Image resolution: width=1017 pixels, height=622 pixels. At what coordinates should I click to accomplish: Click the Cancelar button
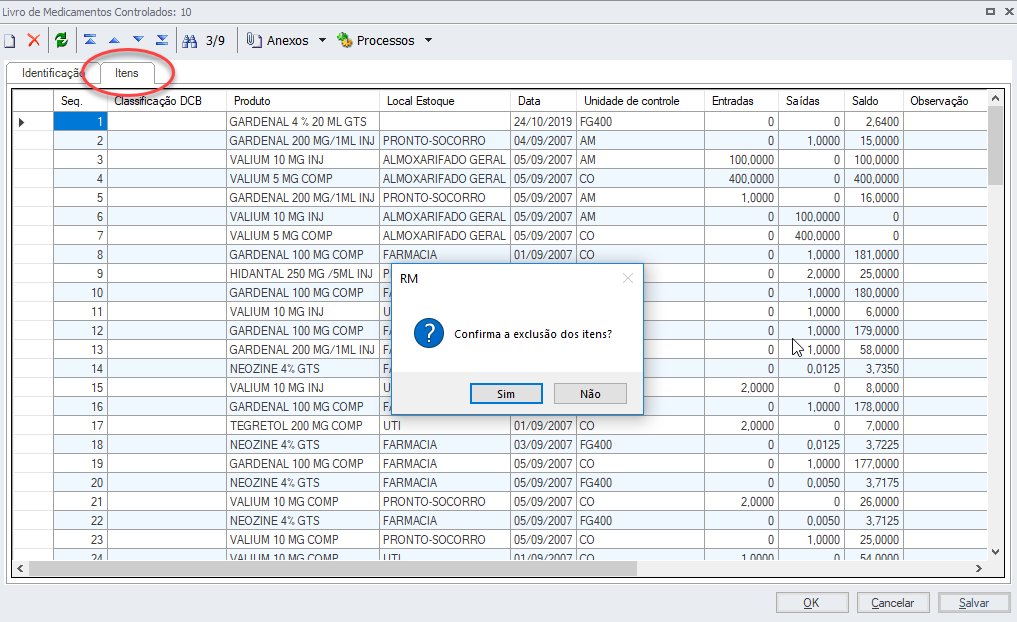tap(892, 603)
